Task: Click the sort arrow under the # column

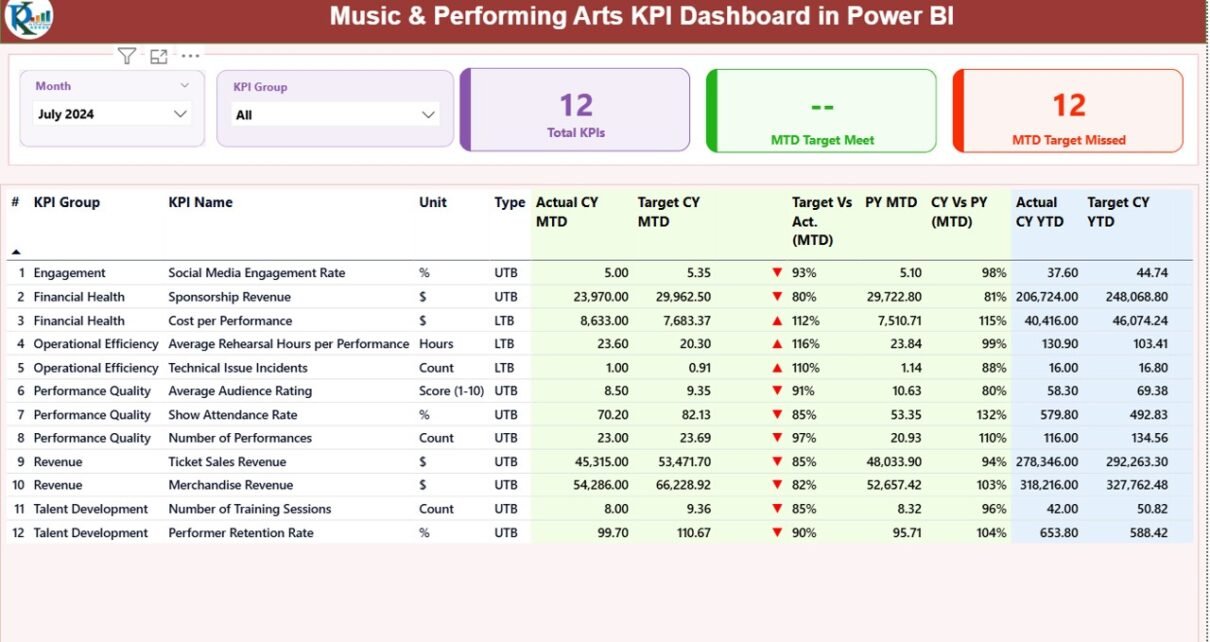Action: click(16, 252)
